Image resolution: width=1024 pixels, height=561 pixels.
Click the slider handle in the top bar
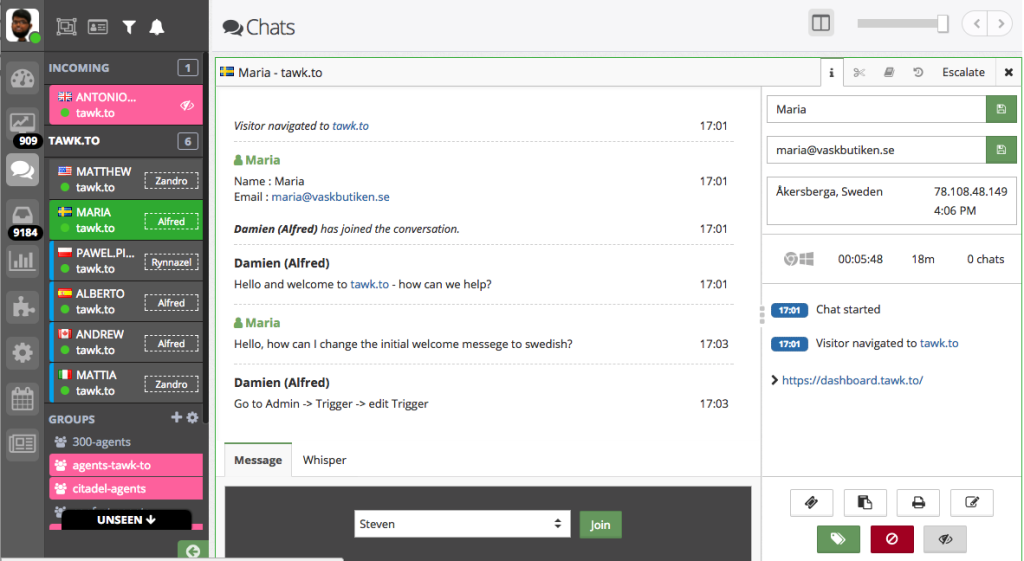942,24
